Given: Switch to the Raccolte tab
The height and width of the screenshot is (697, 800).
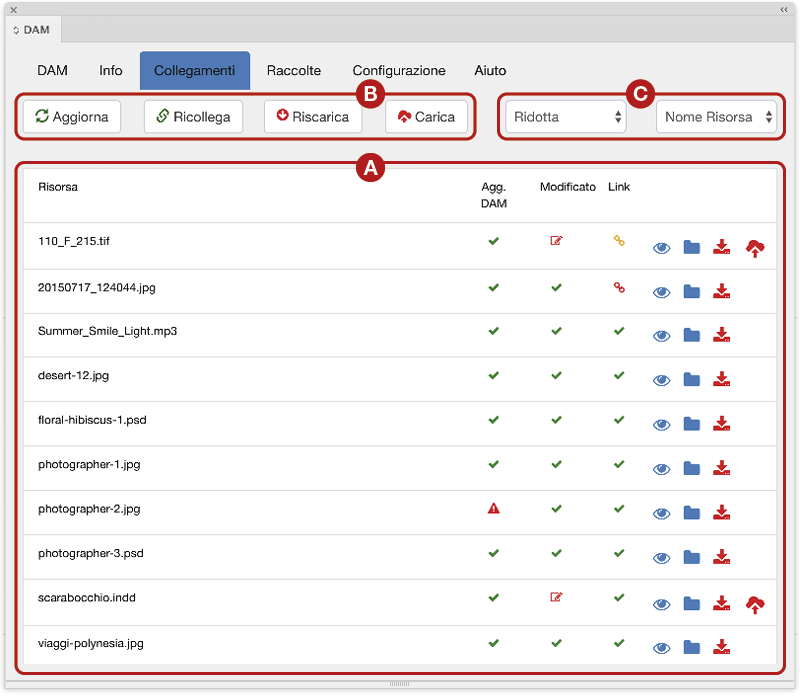Looking at the screenshot, I should click(x=294, y=71).
